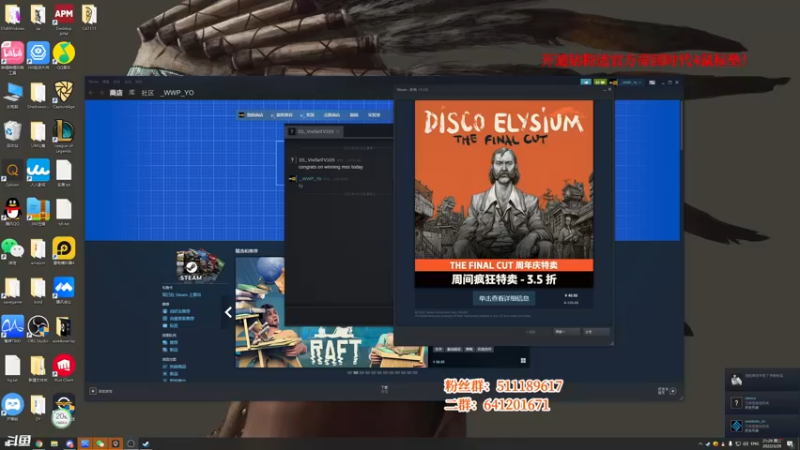Image resolution: width=800 pixels, height=450 pixels.
Task: Open the 库 tab in Steam
Action: [132, 93]
